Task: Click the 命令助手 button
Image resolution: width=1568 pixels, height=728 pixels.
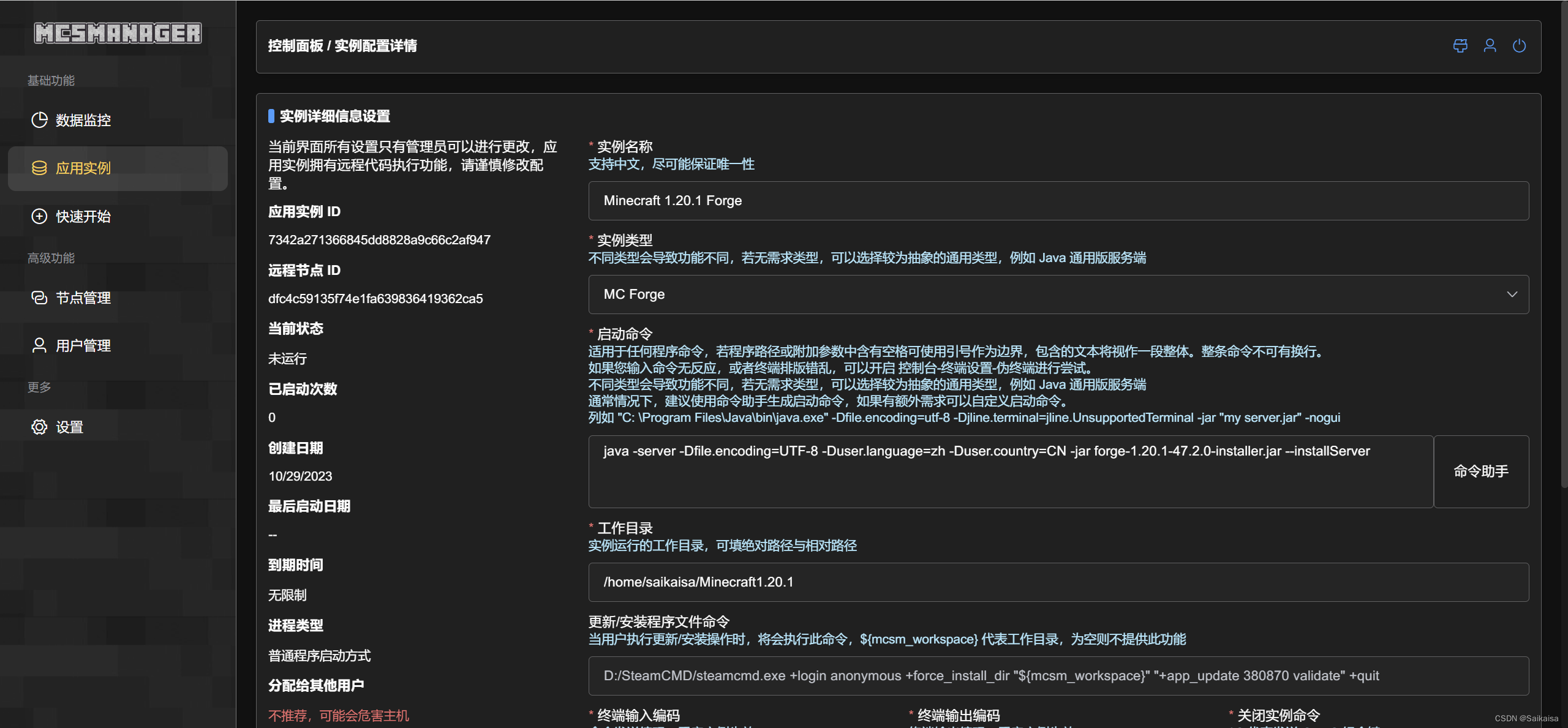Action: pos(1480,471)
